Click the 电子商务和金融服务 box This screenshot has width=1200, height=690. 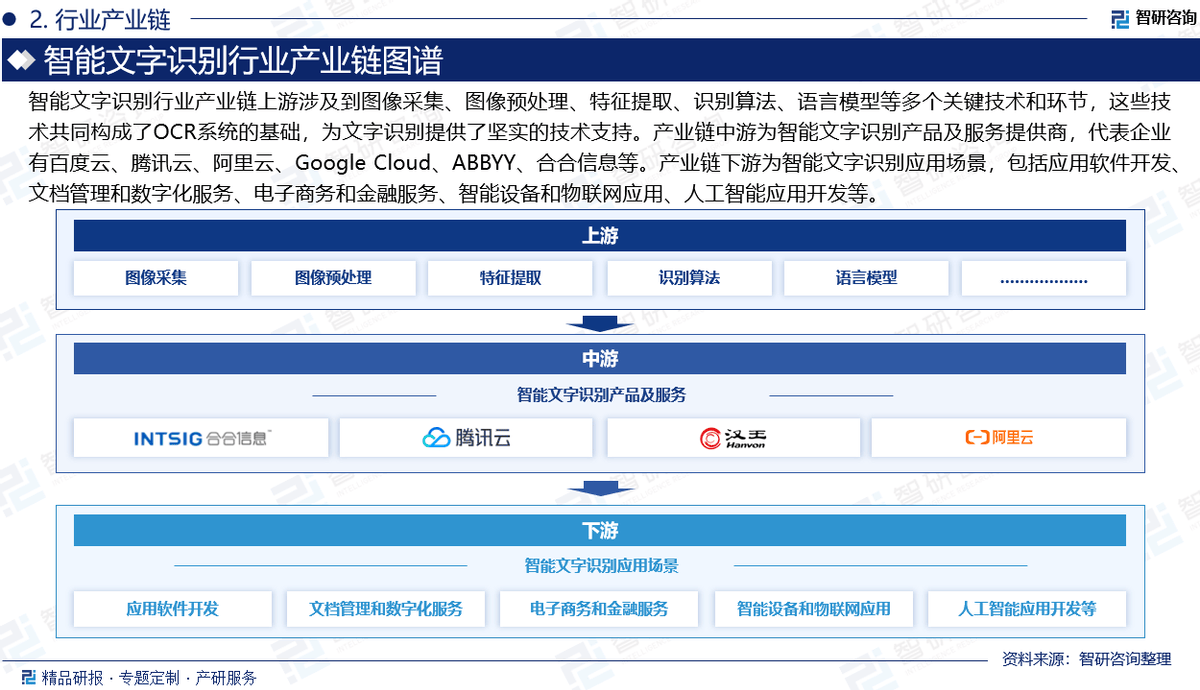click(599, 608)
